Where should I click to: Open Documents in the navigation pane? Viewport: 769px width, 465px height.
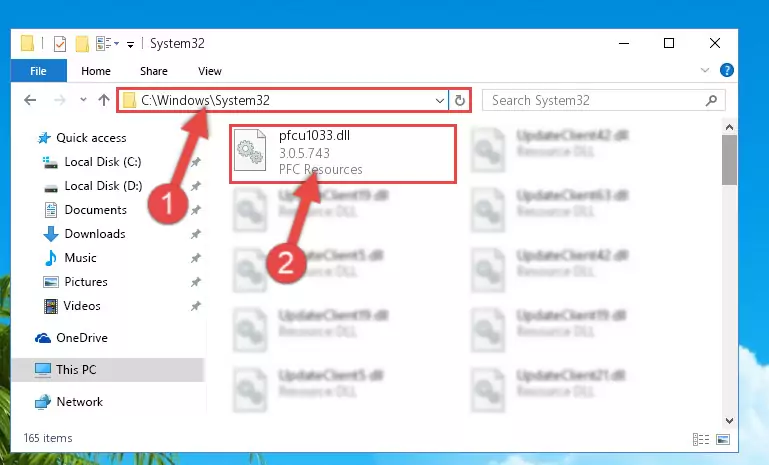96,210
